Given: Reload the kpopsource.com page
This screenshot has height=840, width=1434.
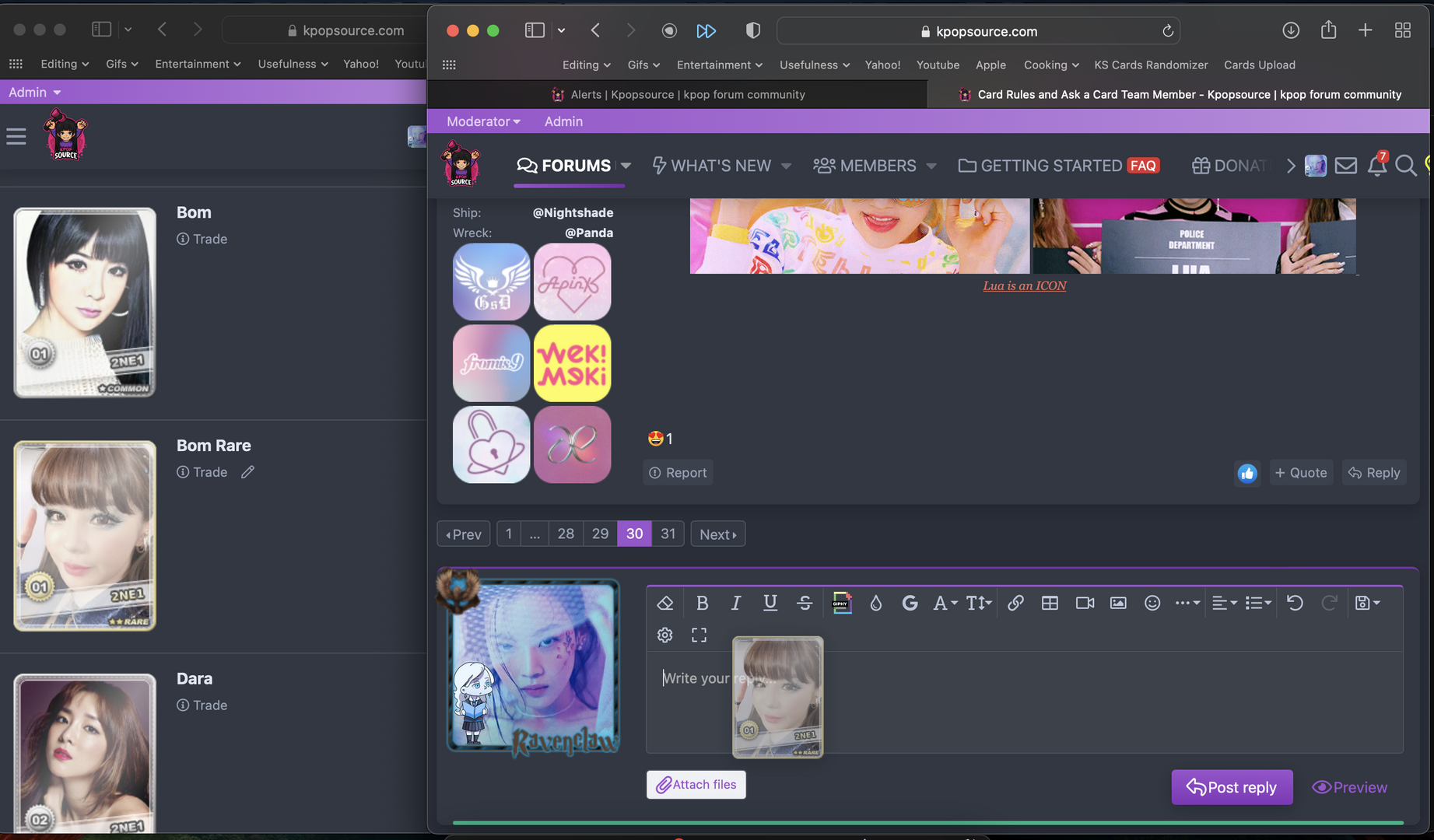Looking at the screenshot, I should click(1167, 31).
